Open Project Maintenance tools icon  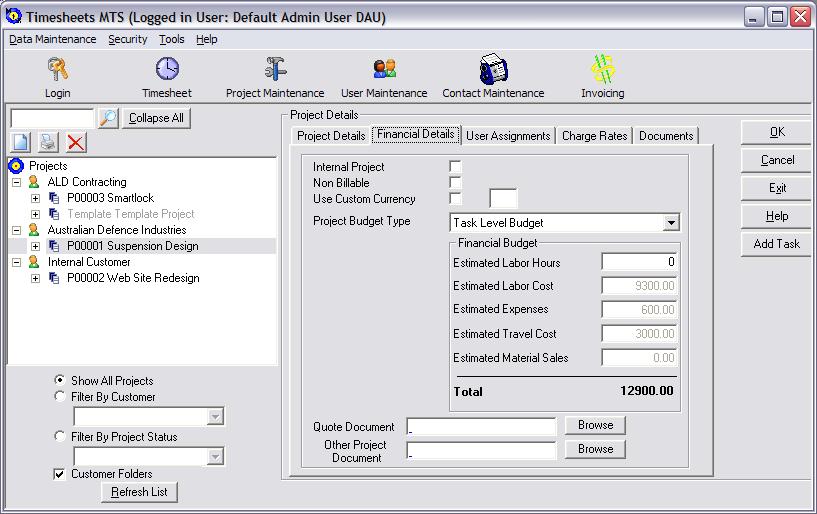point(275,69)
